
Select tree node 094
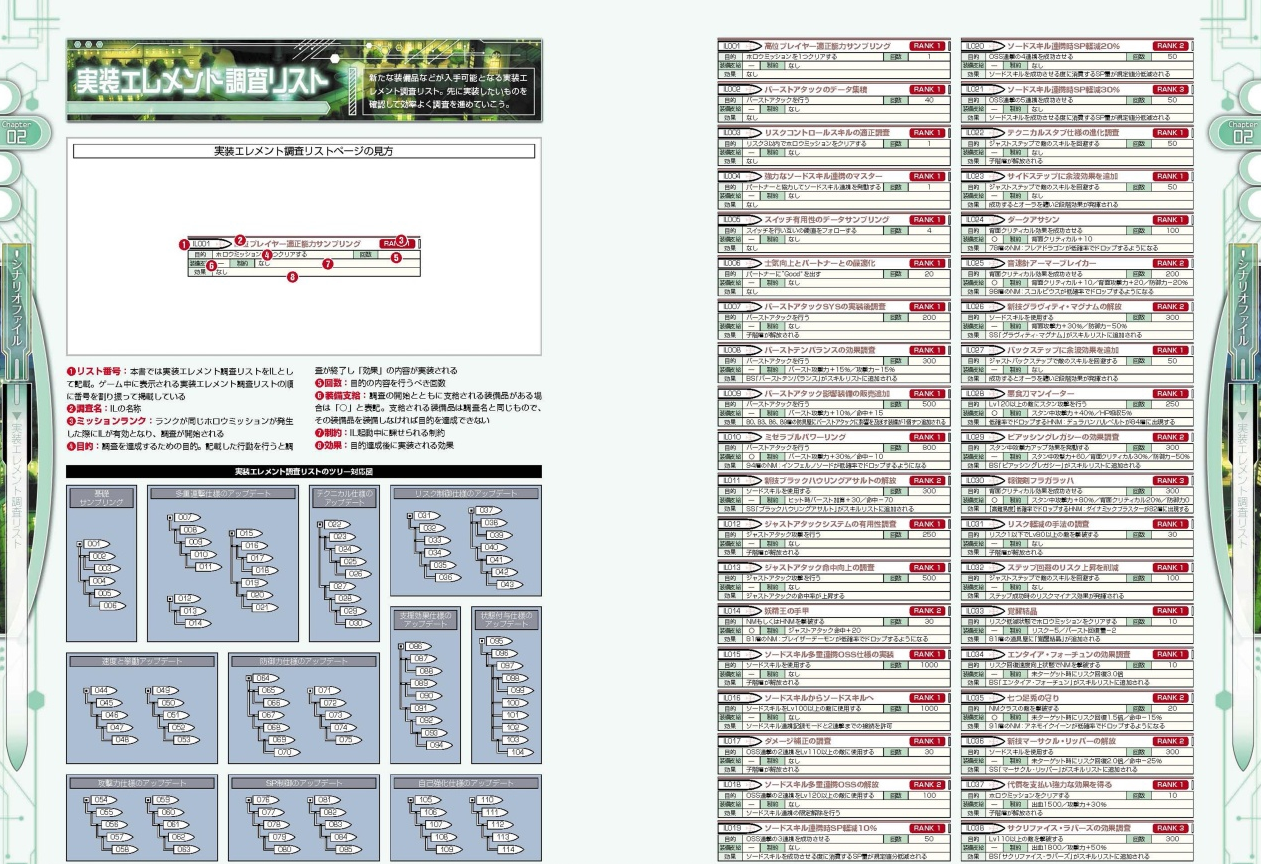(x=439, y=744)
